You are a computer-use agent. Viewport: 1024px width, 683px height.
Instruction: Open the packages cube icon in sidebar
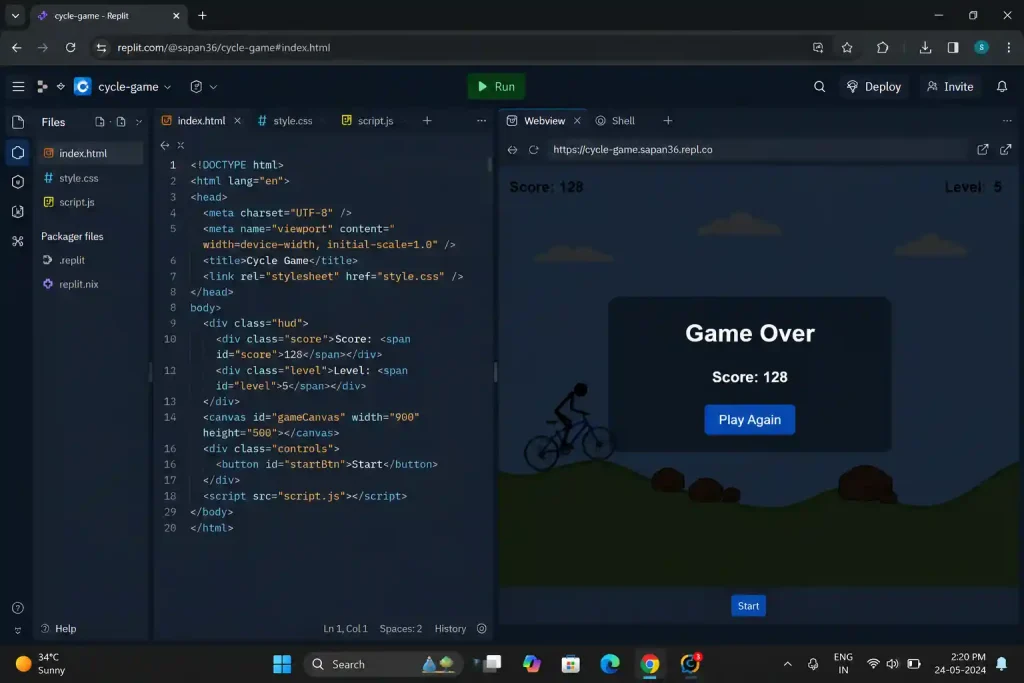(x=18, y=182)
